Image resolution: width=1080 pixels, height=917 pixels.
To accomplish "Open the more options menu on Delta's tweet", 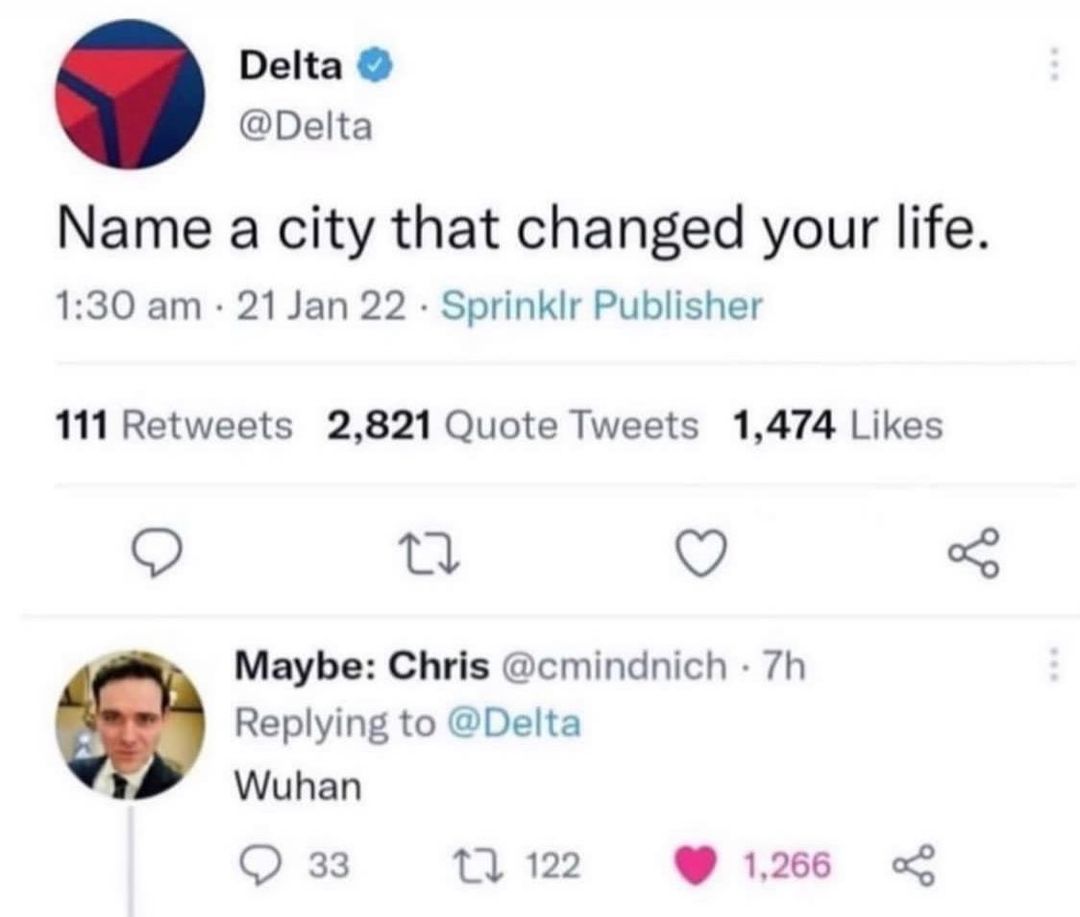I will (1051, 64).
